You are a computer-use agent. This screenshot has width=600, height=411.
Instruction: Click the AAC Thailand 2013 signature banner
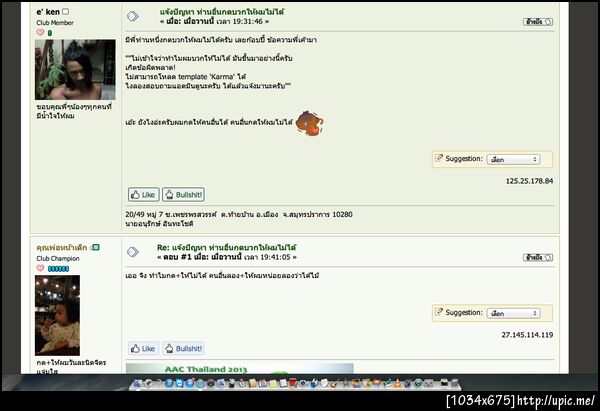tap(240, 369)
